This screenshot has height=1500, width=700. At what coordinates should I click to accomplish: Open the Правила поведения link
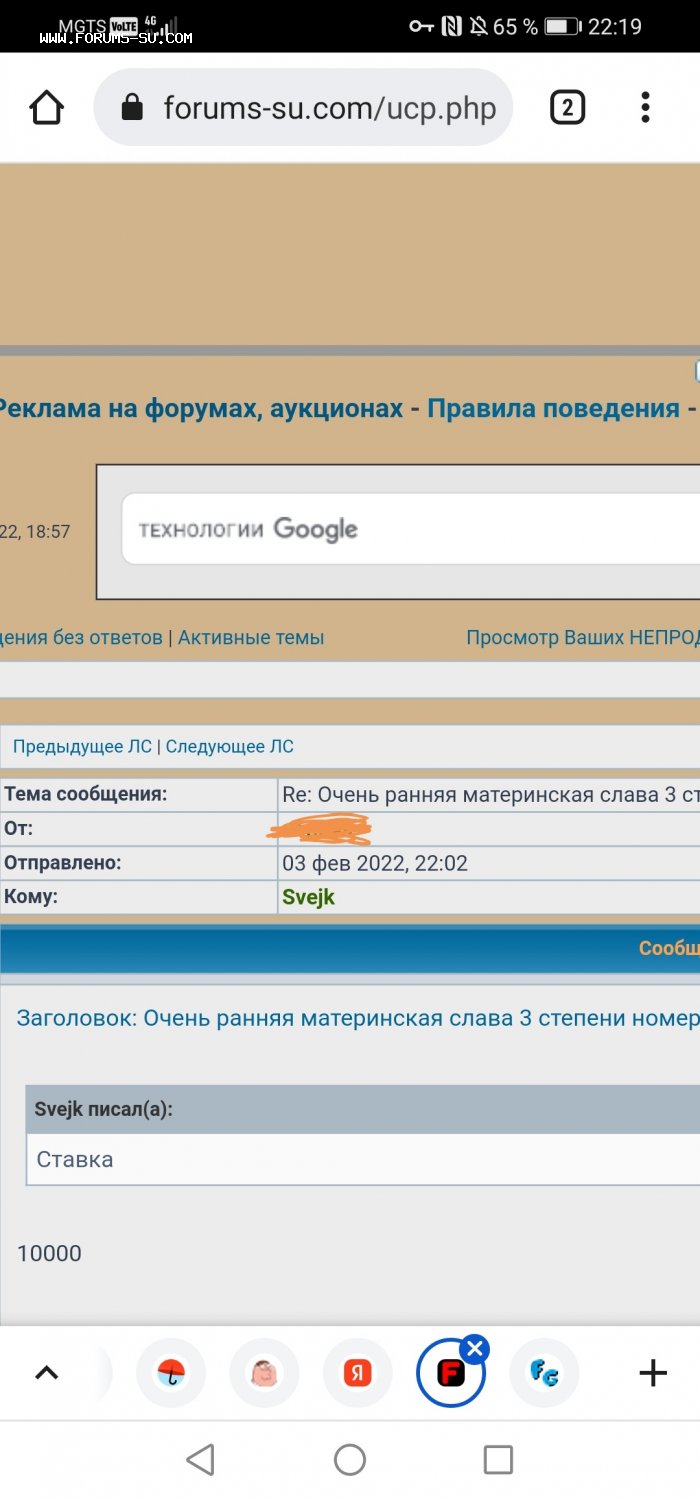[x=553, y=408]
